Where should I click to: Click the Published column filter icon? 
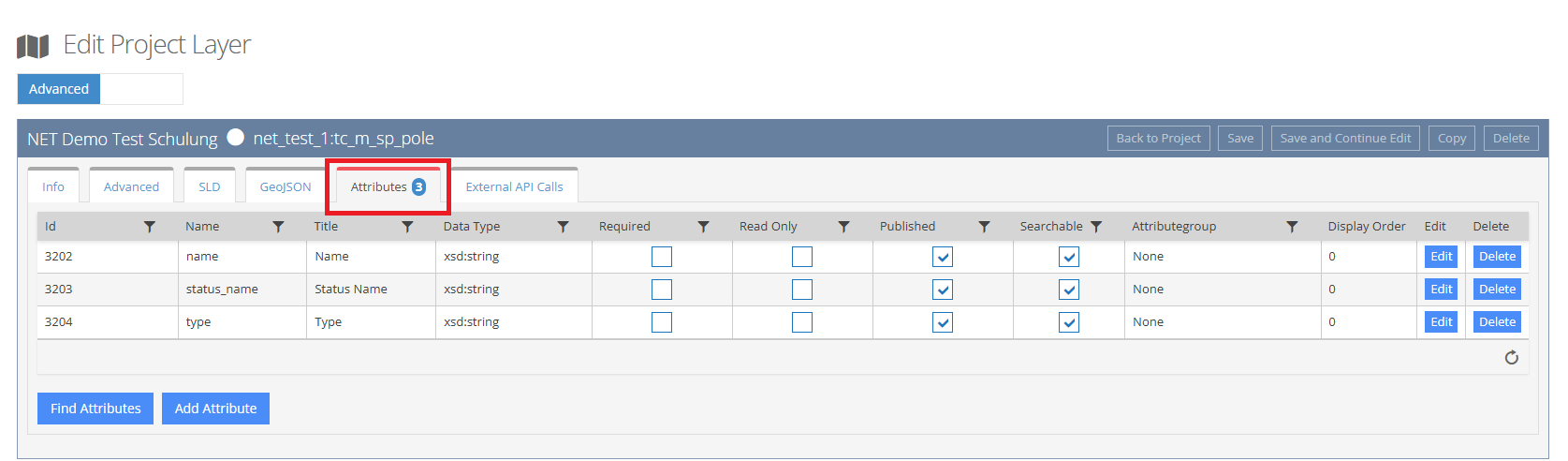[984, 227]
